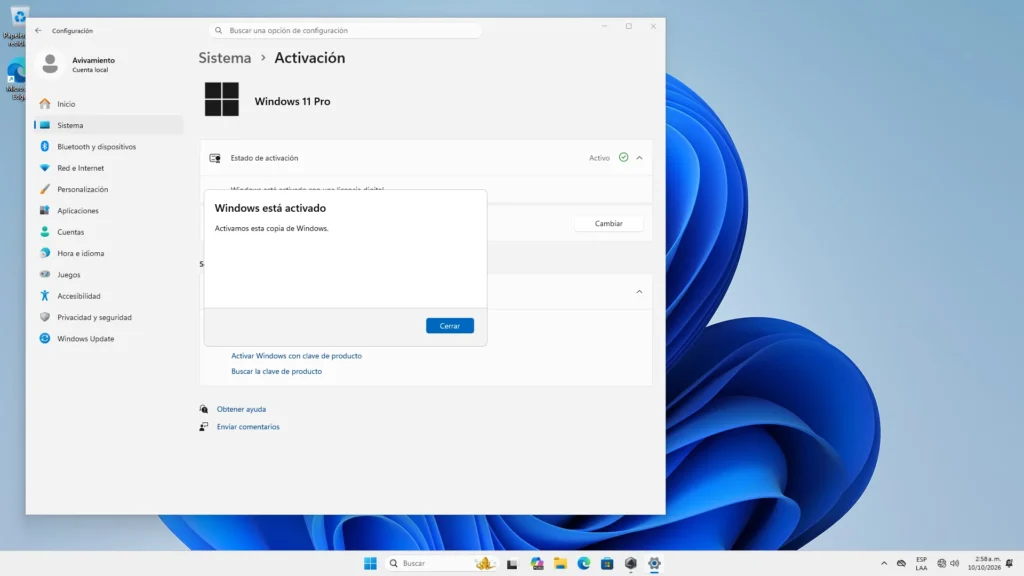Open the dark app icon left of taskbar Settings

point(631,564)
